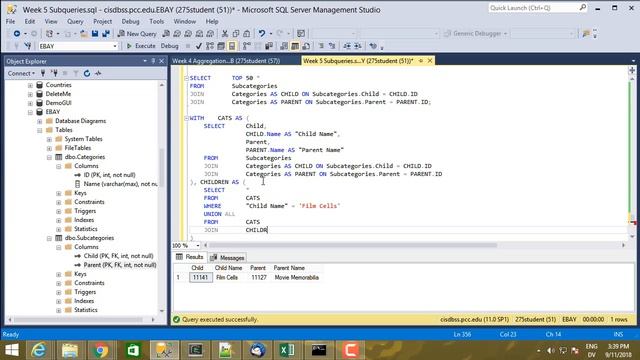640x360 pixels.
Task: Open Internet Explorer from the taskbar
Action: click(39, 350)
